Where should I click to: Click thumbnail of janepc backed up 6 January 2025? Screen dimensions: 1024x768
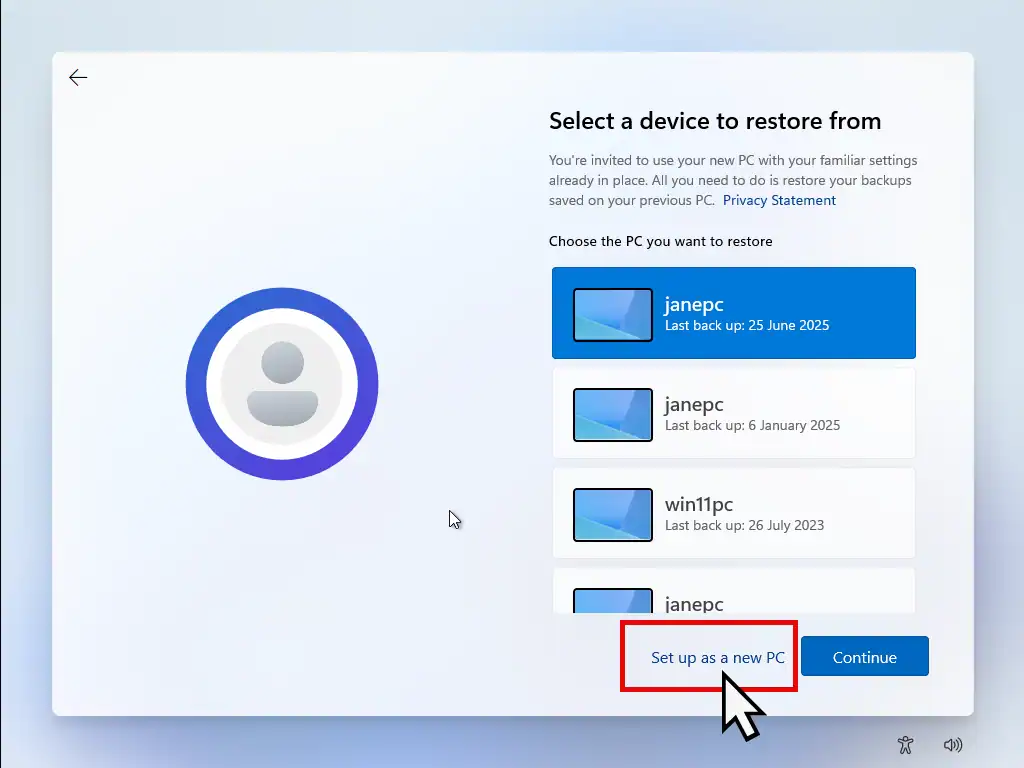[613, 414]
